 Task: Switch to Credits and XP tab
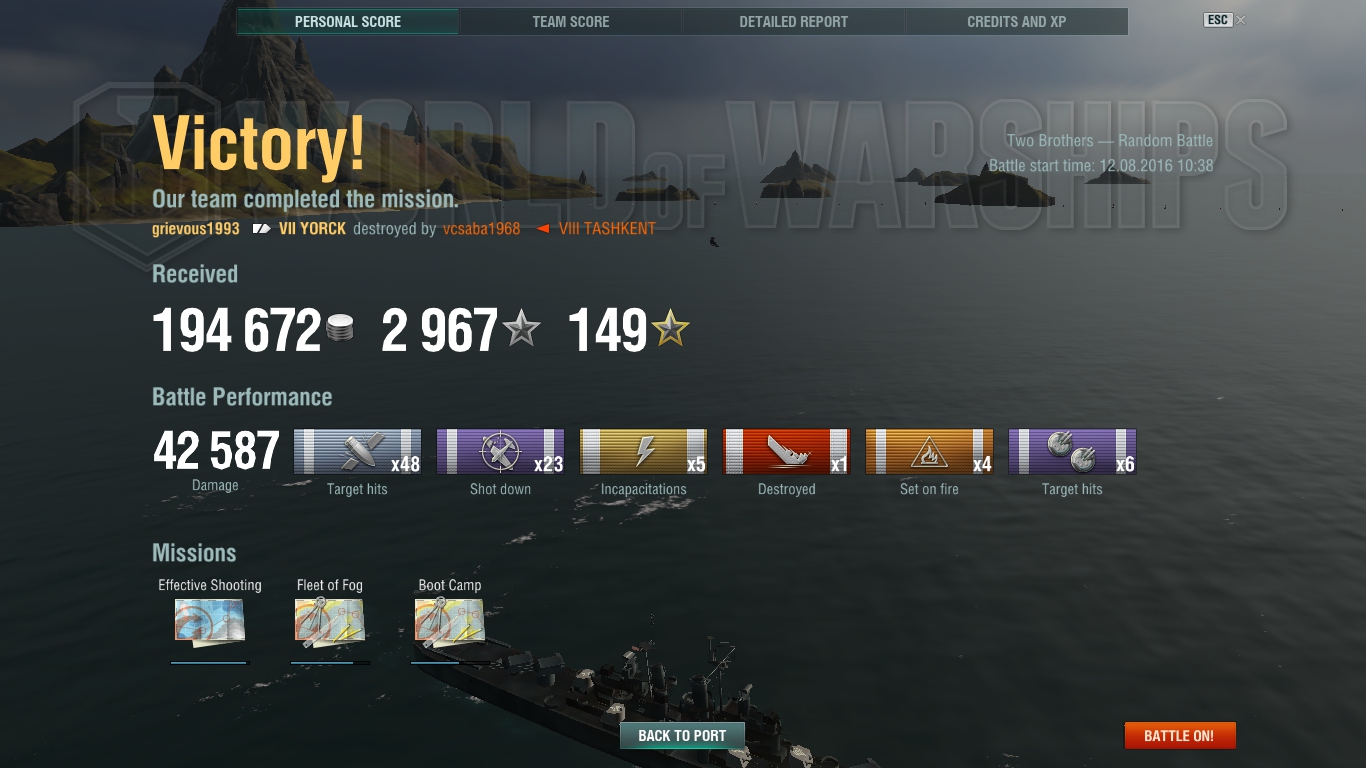pos(1017,21)
